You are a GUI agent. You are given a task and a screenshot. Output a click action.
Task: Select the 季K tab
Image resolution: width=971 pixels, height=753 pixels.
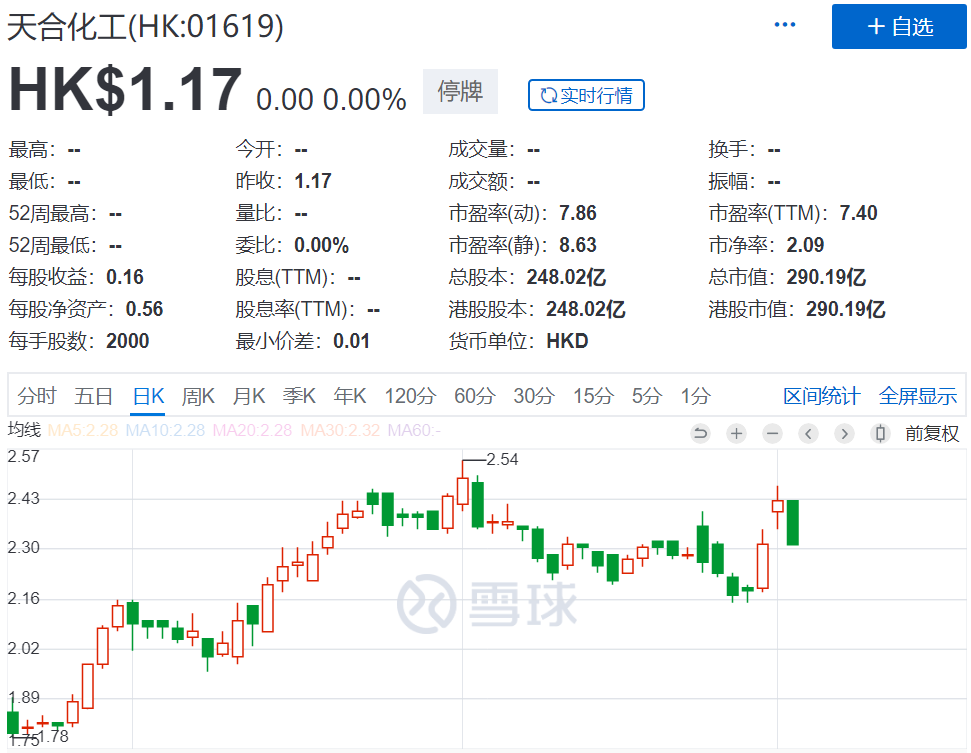click(x=299, y=396)
